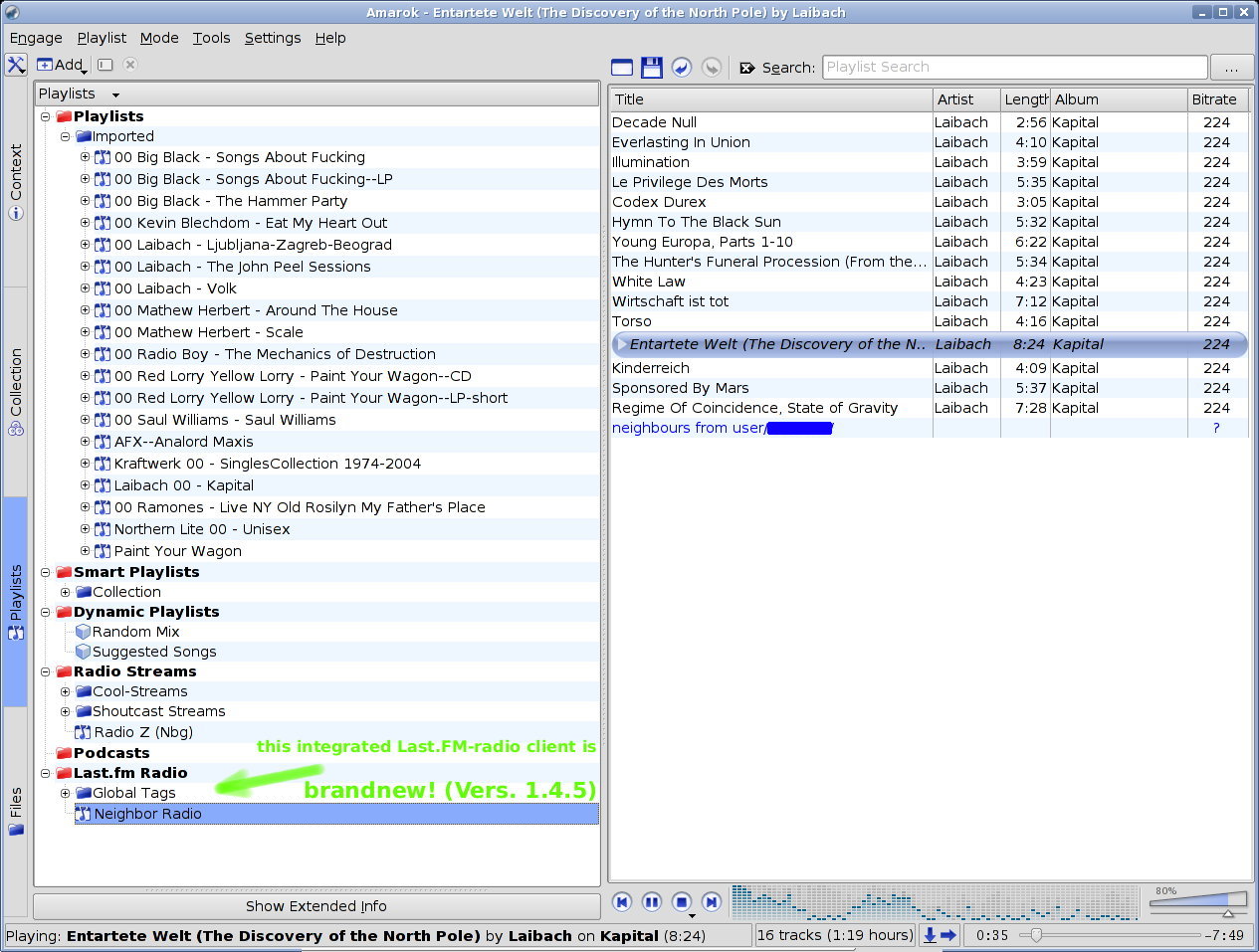Switch to the Files sidebar tab
Viewport: 1259px width, 952px height.
pyautogui.click(x=16, y=812)
